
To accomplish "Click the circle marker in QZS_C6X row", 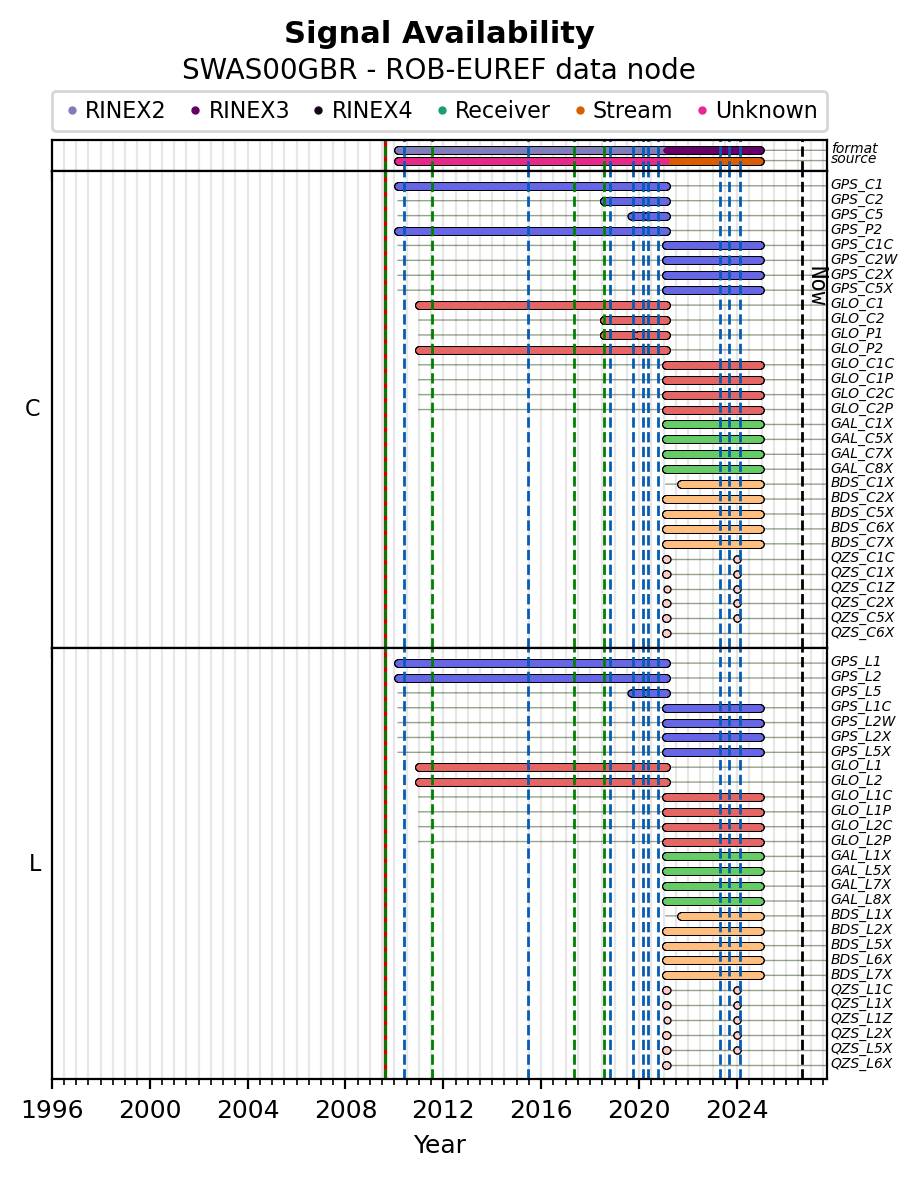I will coord(666,633).
